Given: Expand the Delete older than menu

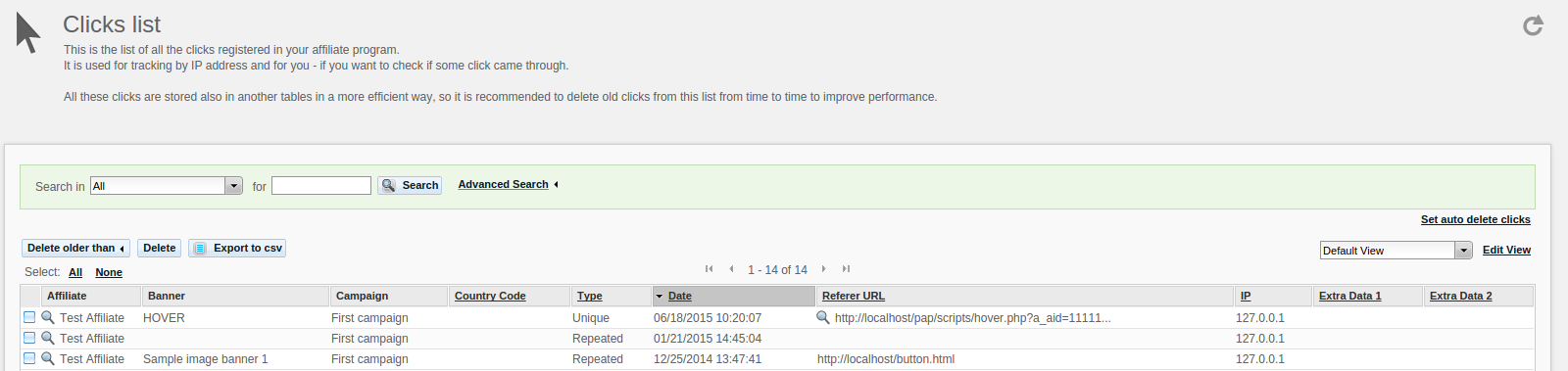Looking at the screenshot, I should [x=75, y=249].
